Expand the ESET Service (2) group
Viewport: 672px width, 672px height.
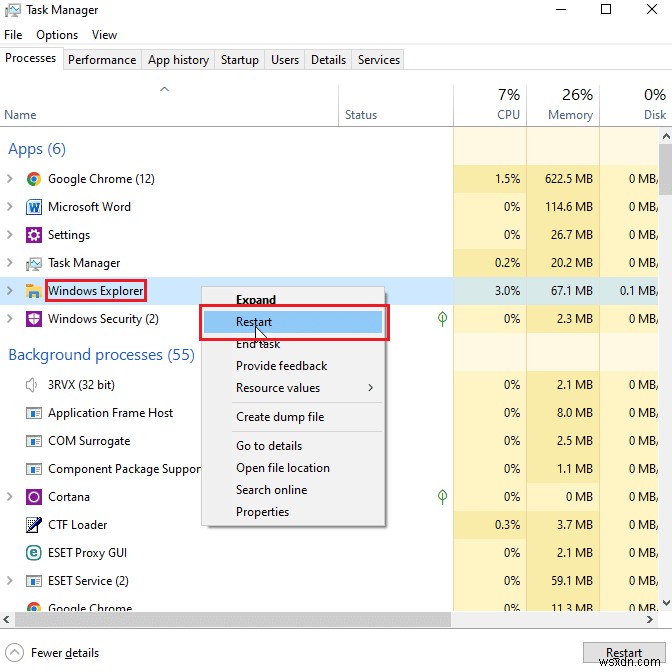[9, 581]
